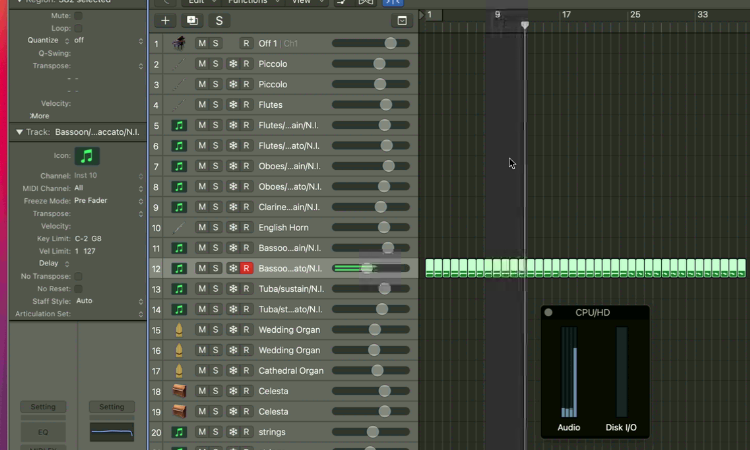Click the volume slider on Celesta track 19

click(x=371, y=411)
